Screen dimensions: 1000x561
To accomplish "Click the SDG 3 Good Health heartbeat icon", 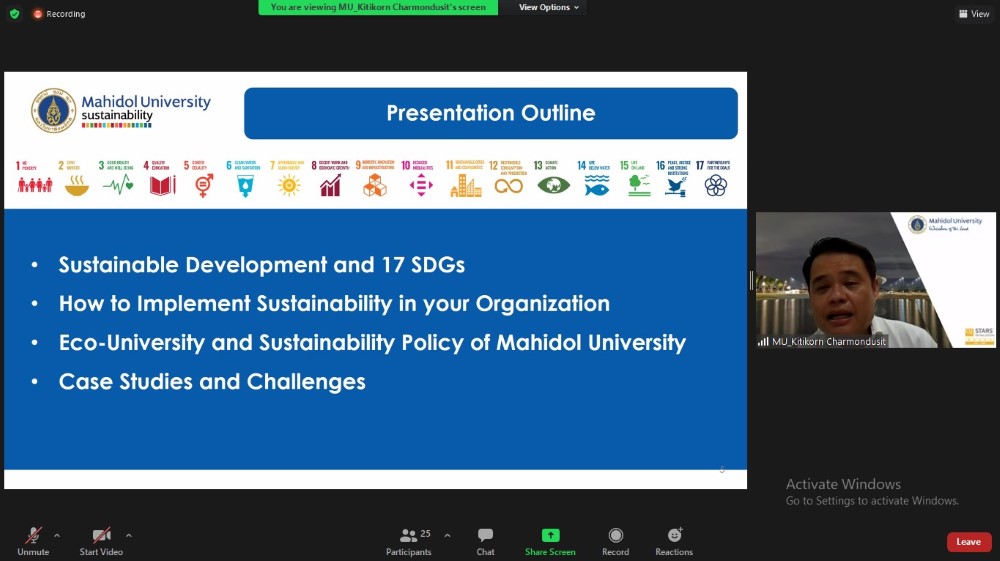I will click(119, 186).
